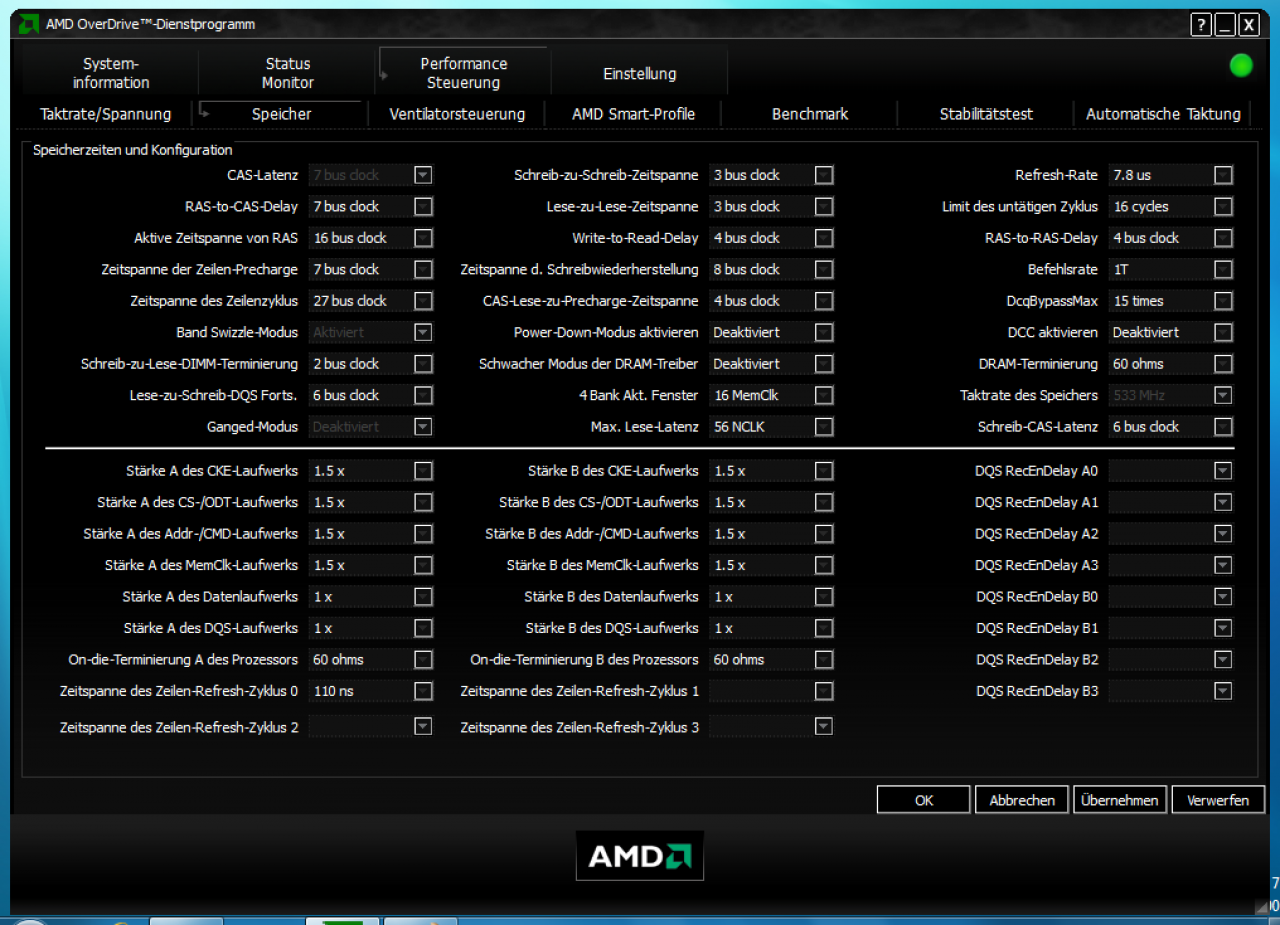This screenshot has width=1280, height=925.
Task: Click the AMD OverDrive title bar icon
Action: coord(30,24)
